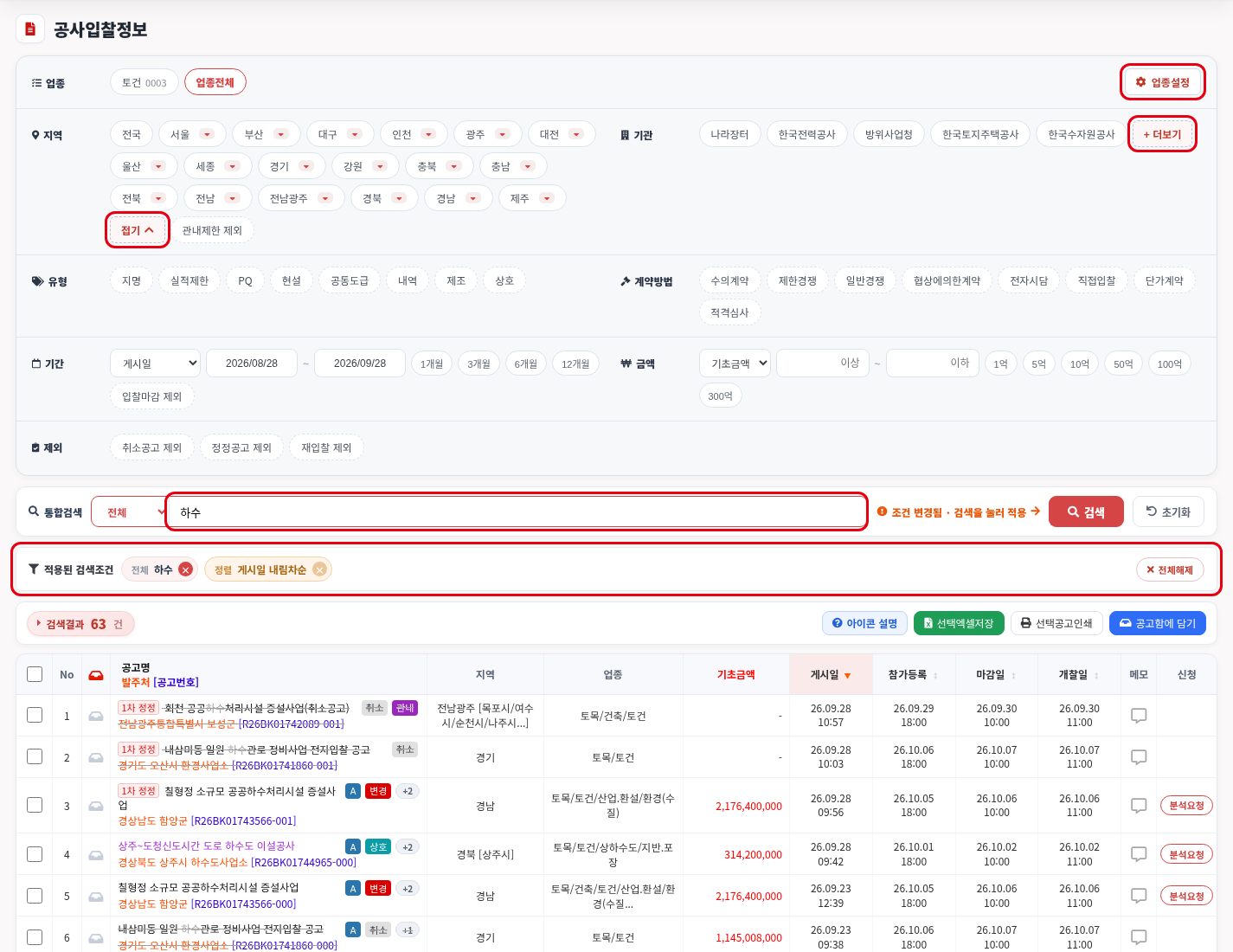The height and width of the screenshot is (952, 1233).
Task: Click 전체해제 to clear all conditions
Action: click(1170, 569)
